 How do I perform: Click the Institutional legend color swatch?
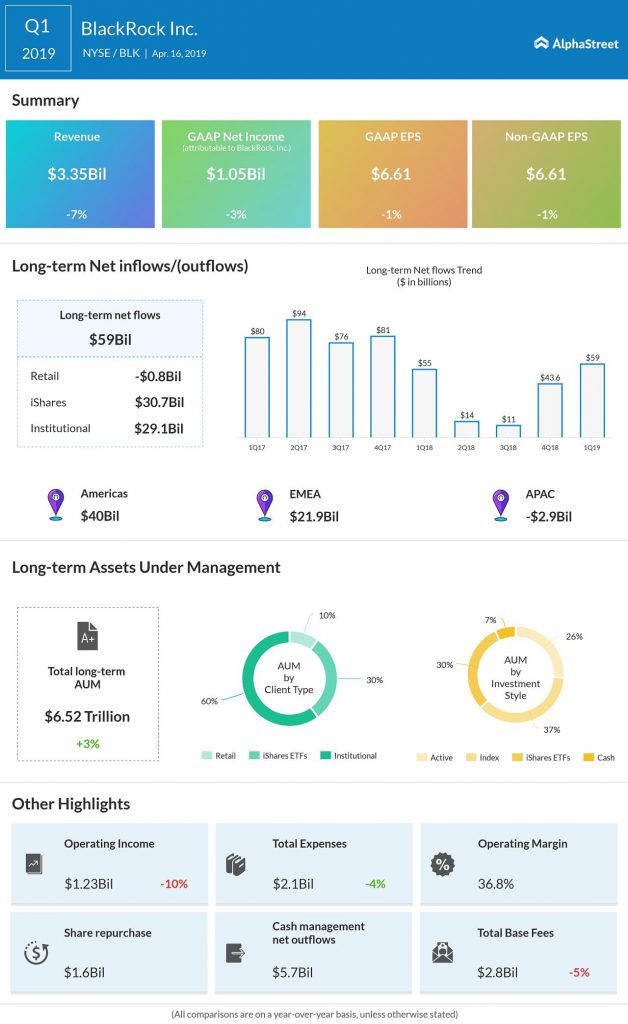tap(325, 756)
